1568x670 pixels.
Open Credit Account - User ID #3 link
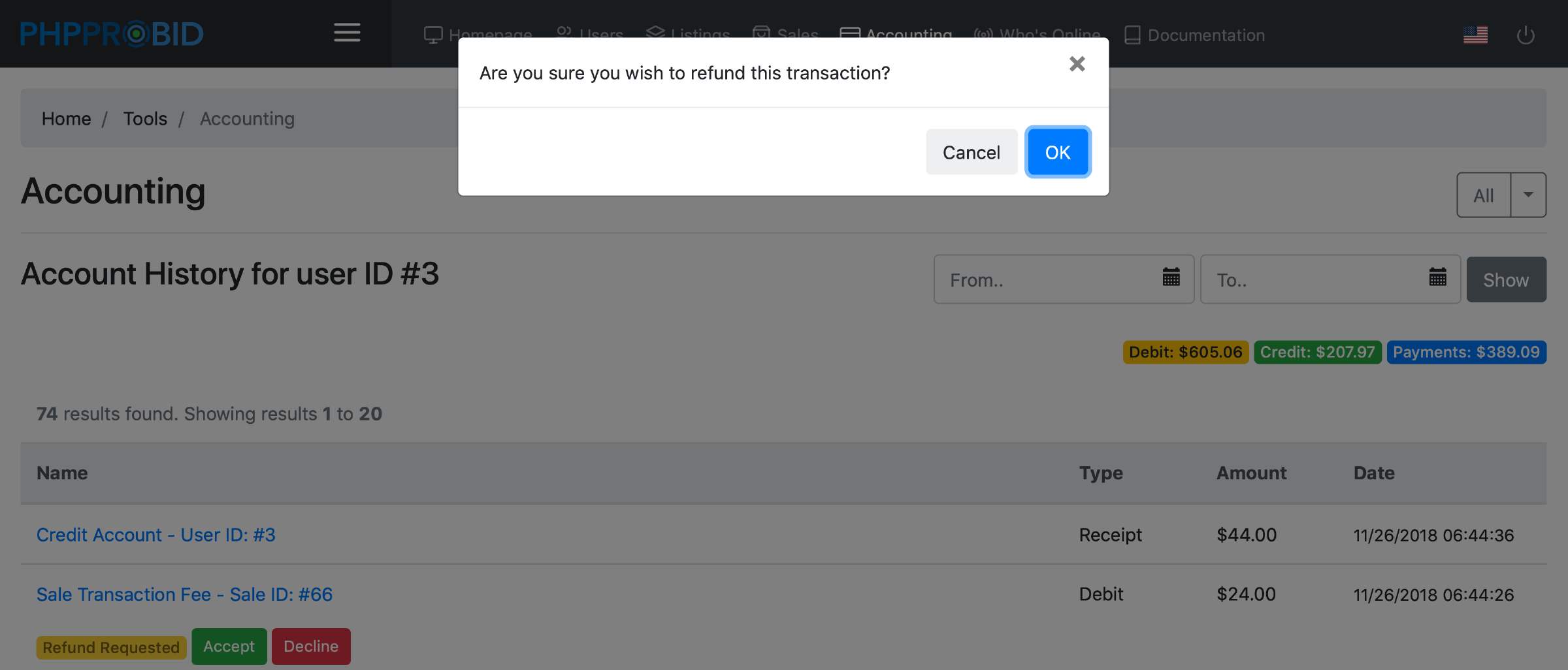[155, 535]
